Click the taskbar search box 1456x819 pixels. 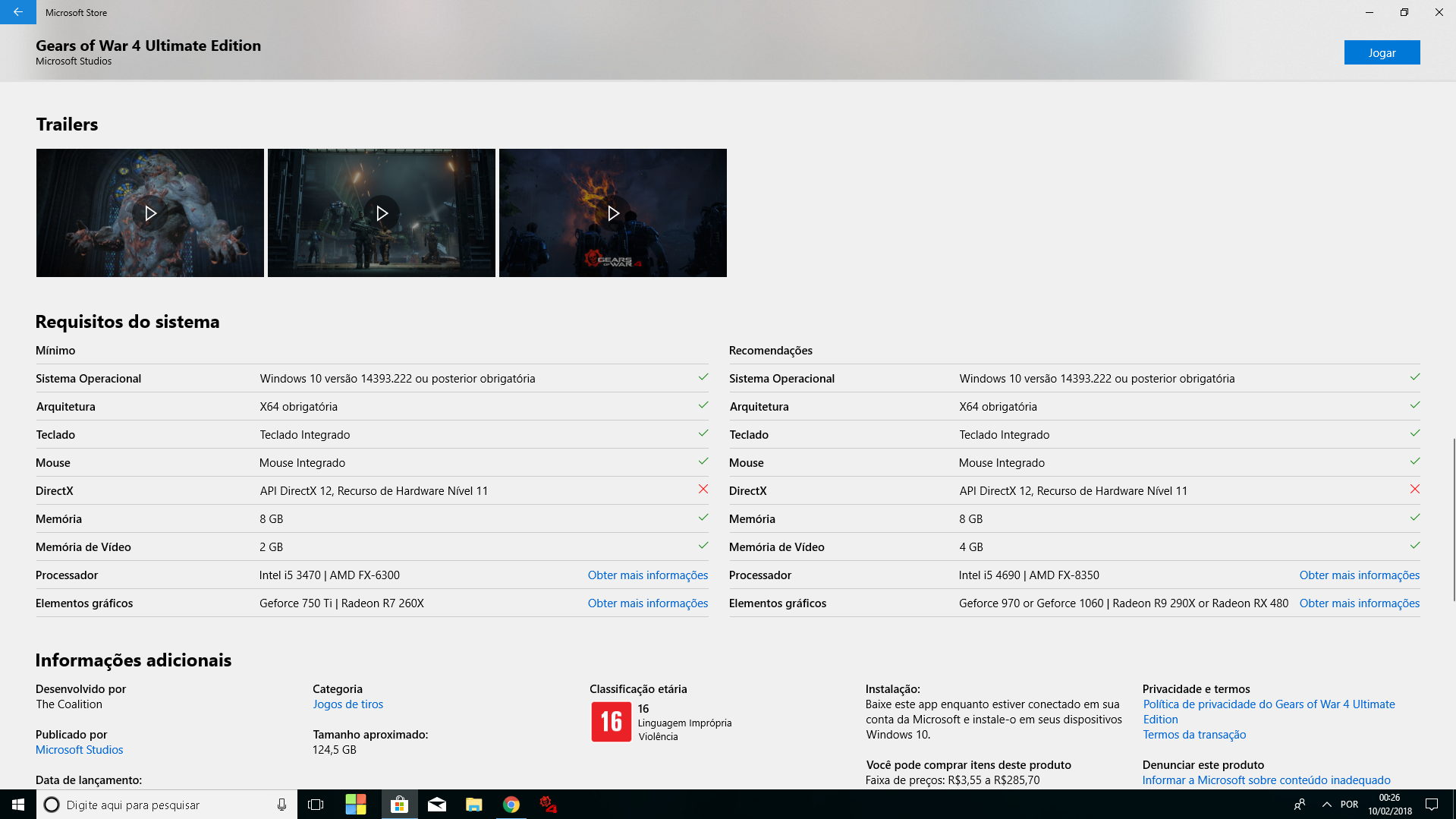click(167, 805)
